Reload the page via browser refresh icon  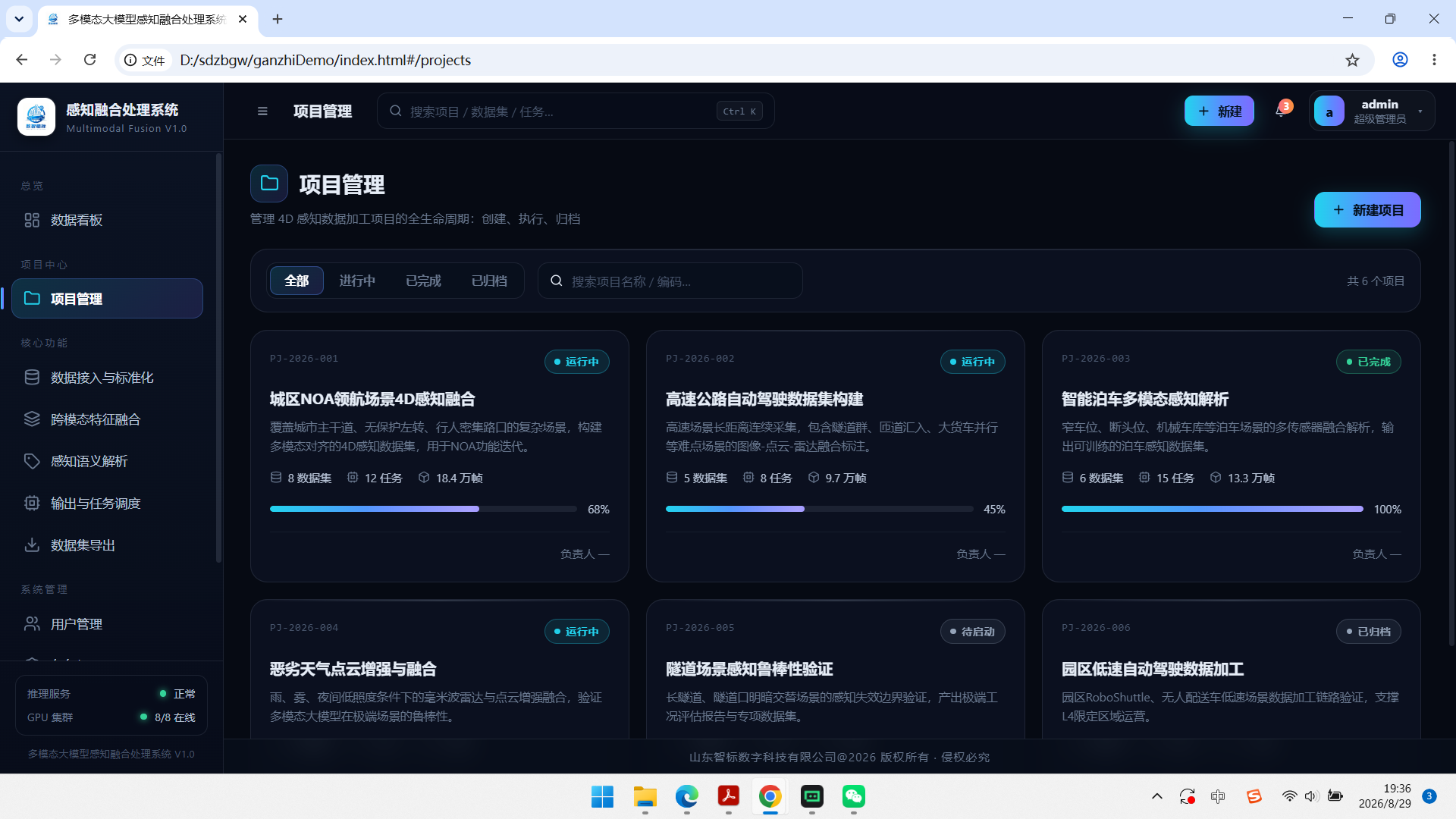[x=89, y=60]
